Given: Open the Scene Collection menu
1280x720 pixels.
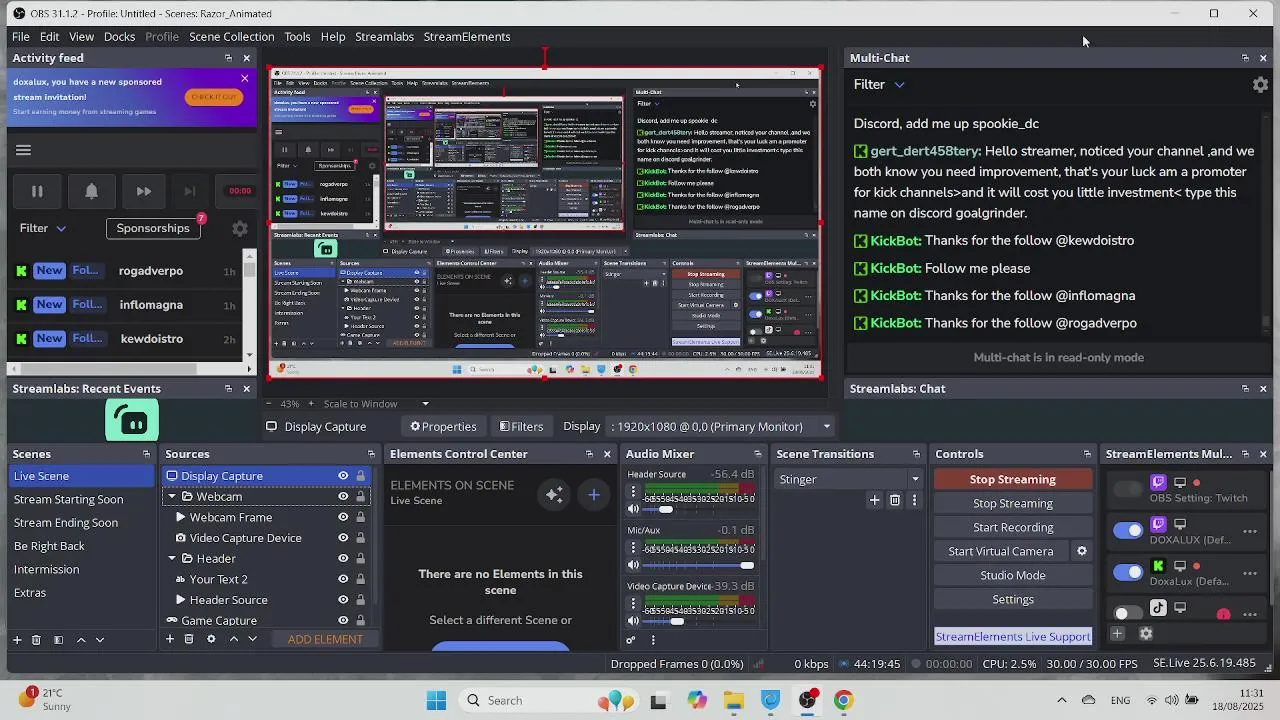Looking at the screenshot, I should point(231,37).
